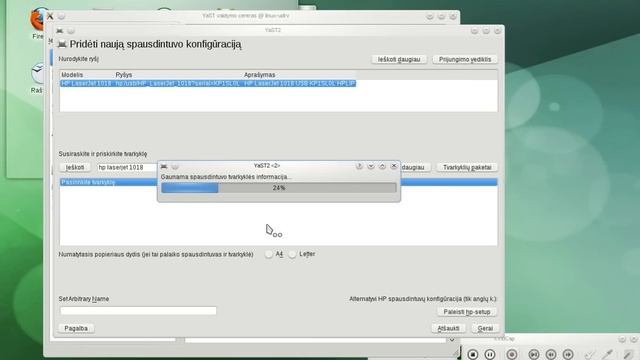Click the pause button in the recorder toolbar

pos(490,354)
